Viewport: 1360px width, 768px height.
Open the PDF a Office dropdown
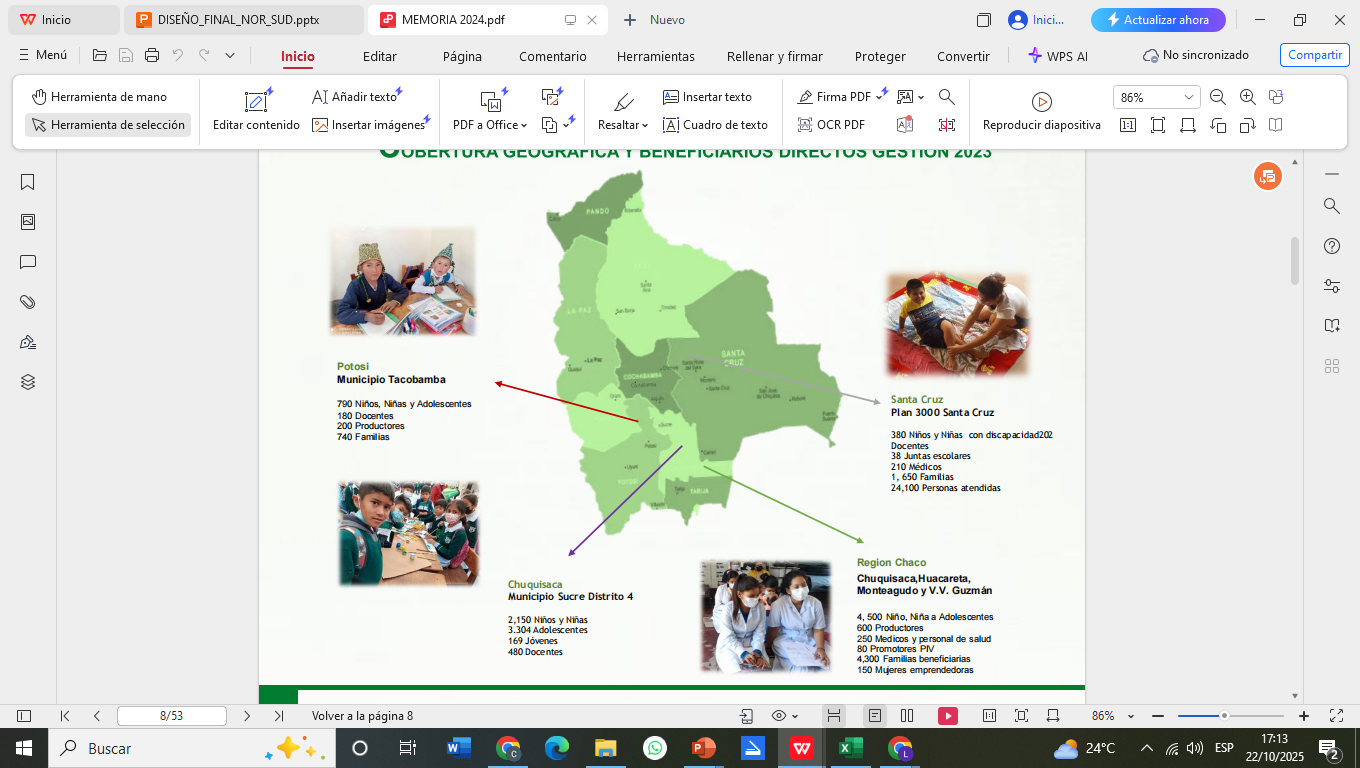[x=491, y=125]
